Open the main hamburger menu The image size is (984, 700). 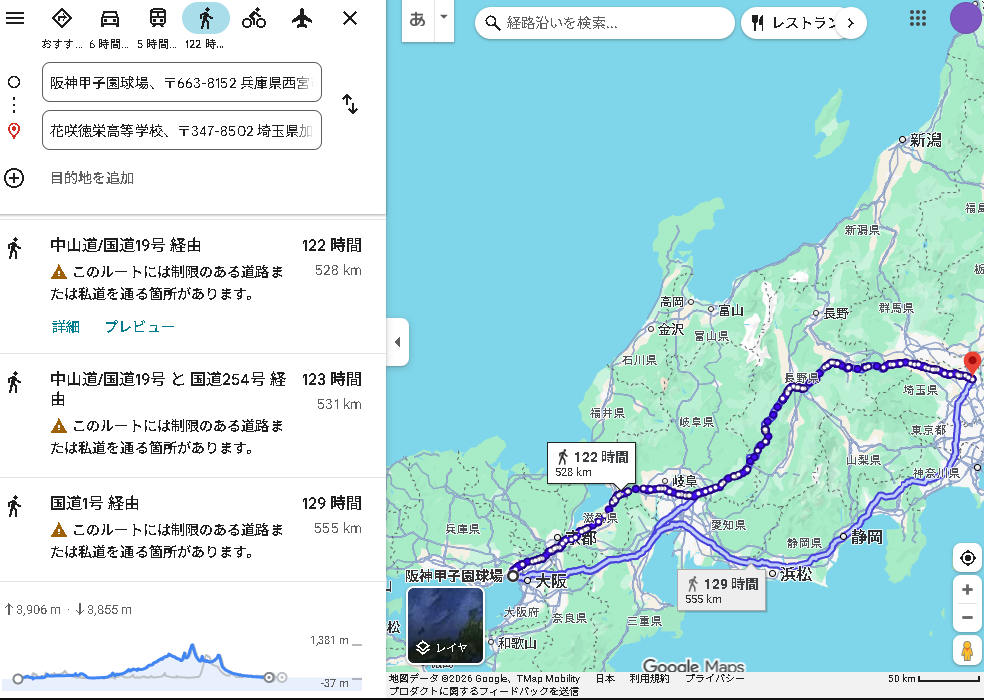(x=15, y=18)
